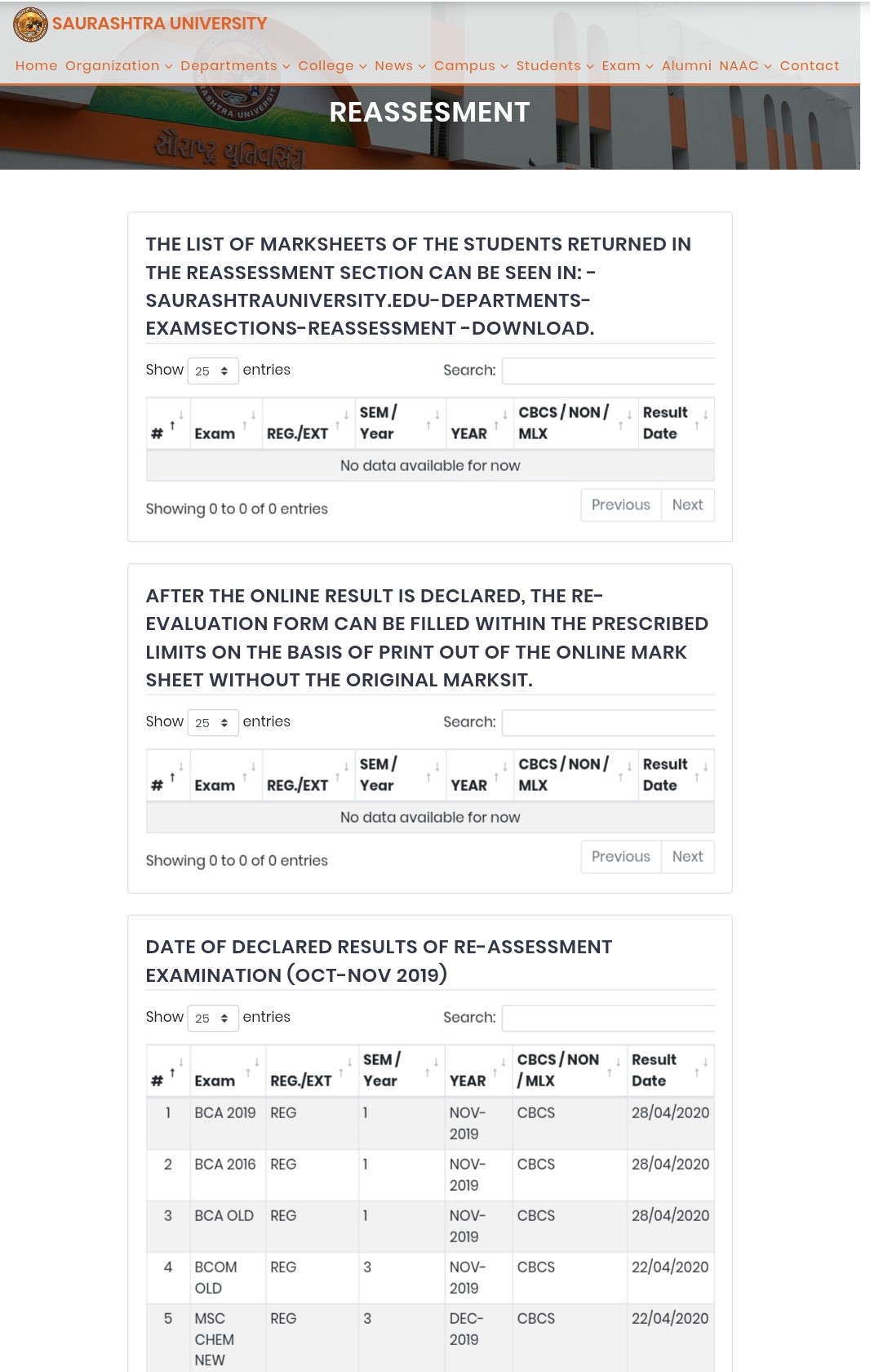This screenshot has height=1372, width=870.
Task: Click Next in first table pagination
Action: [x=687, y=504]
